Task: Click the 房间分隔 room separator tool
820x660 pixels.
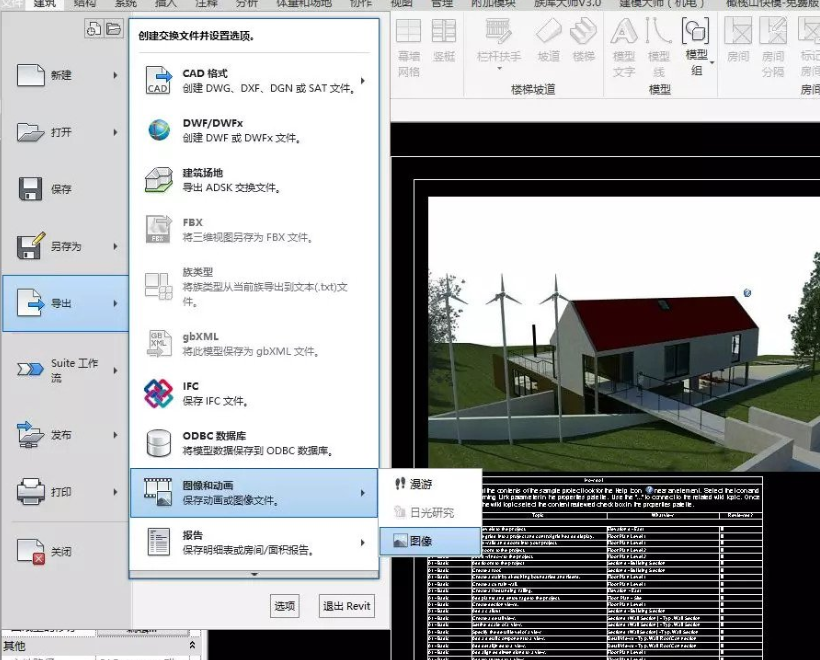Action: pos(773,48)
